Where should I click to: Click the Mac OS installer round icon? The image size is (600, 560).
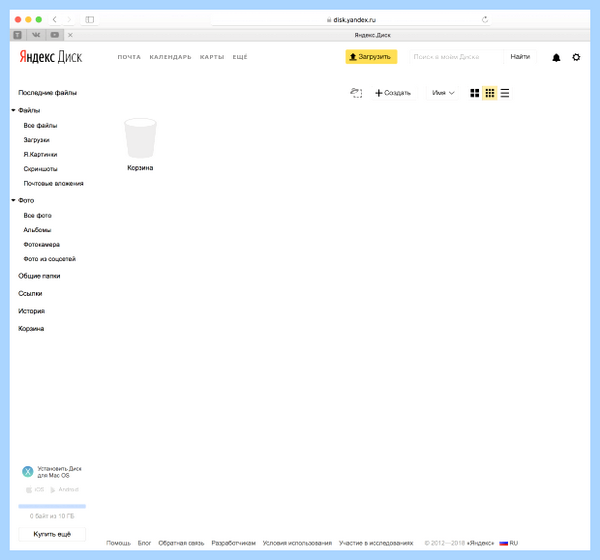[28, 472]
